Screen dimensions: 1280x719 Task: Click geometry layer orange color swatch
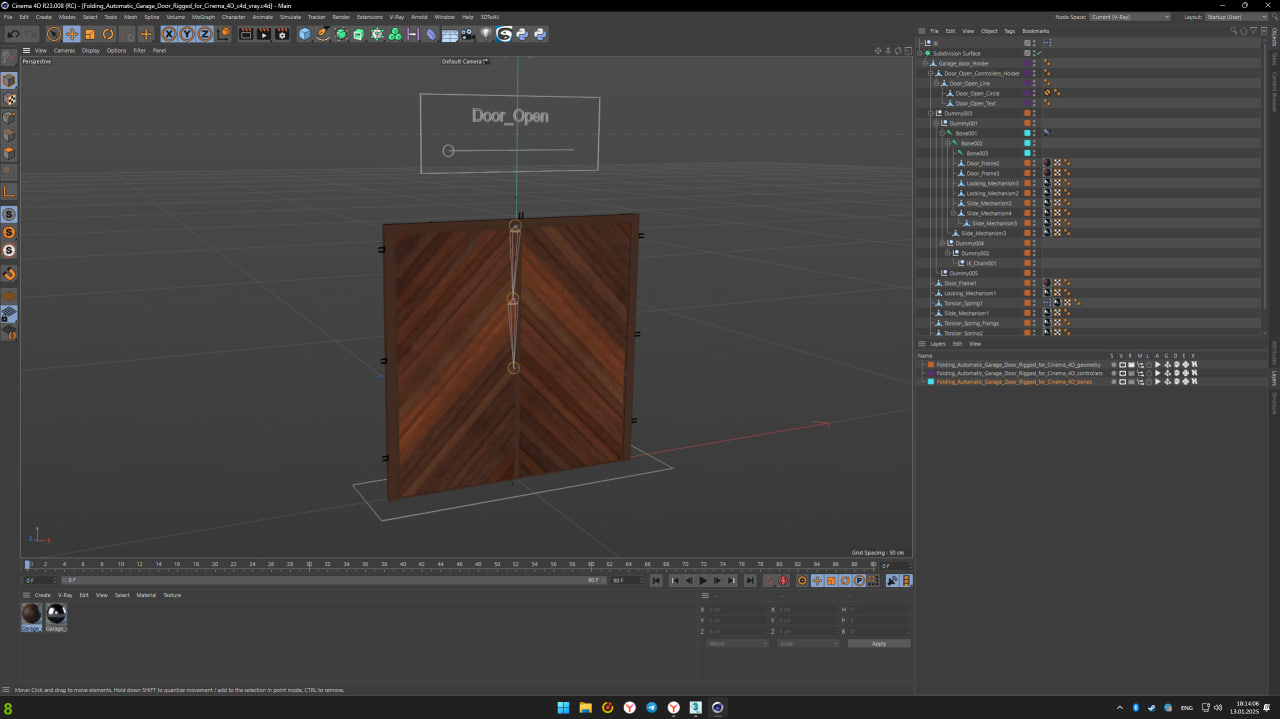click(931, 365)
